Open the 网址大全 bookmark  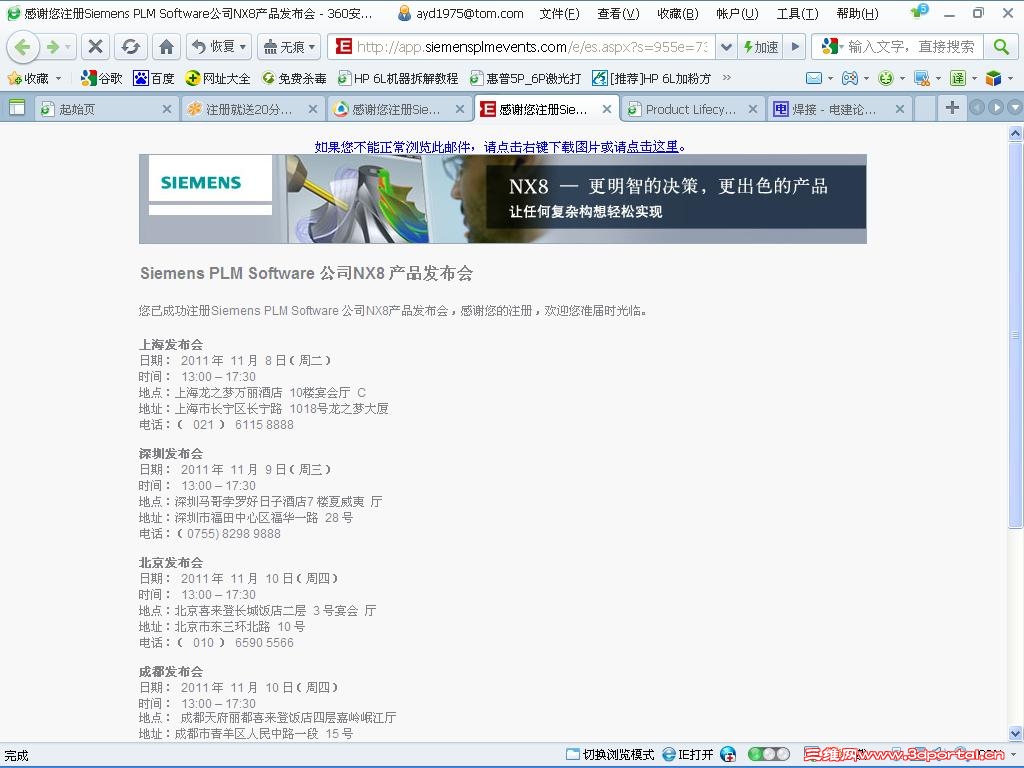point(217,78)
